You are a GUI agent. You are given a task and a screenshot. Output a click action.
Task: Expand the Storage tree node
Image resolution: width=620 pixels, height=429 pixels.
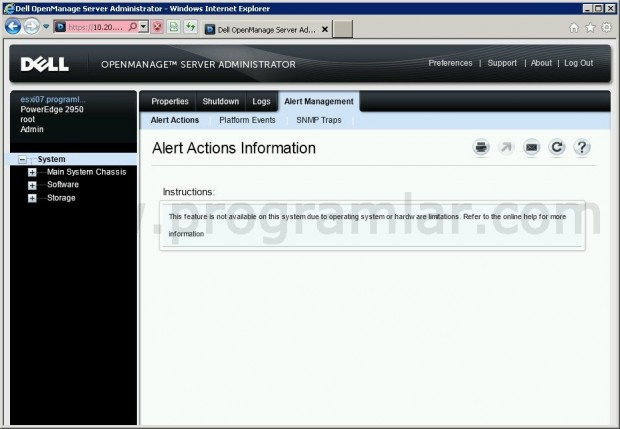point(32,198)
